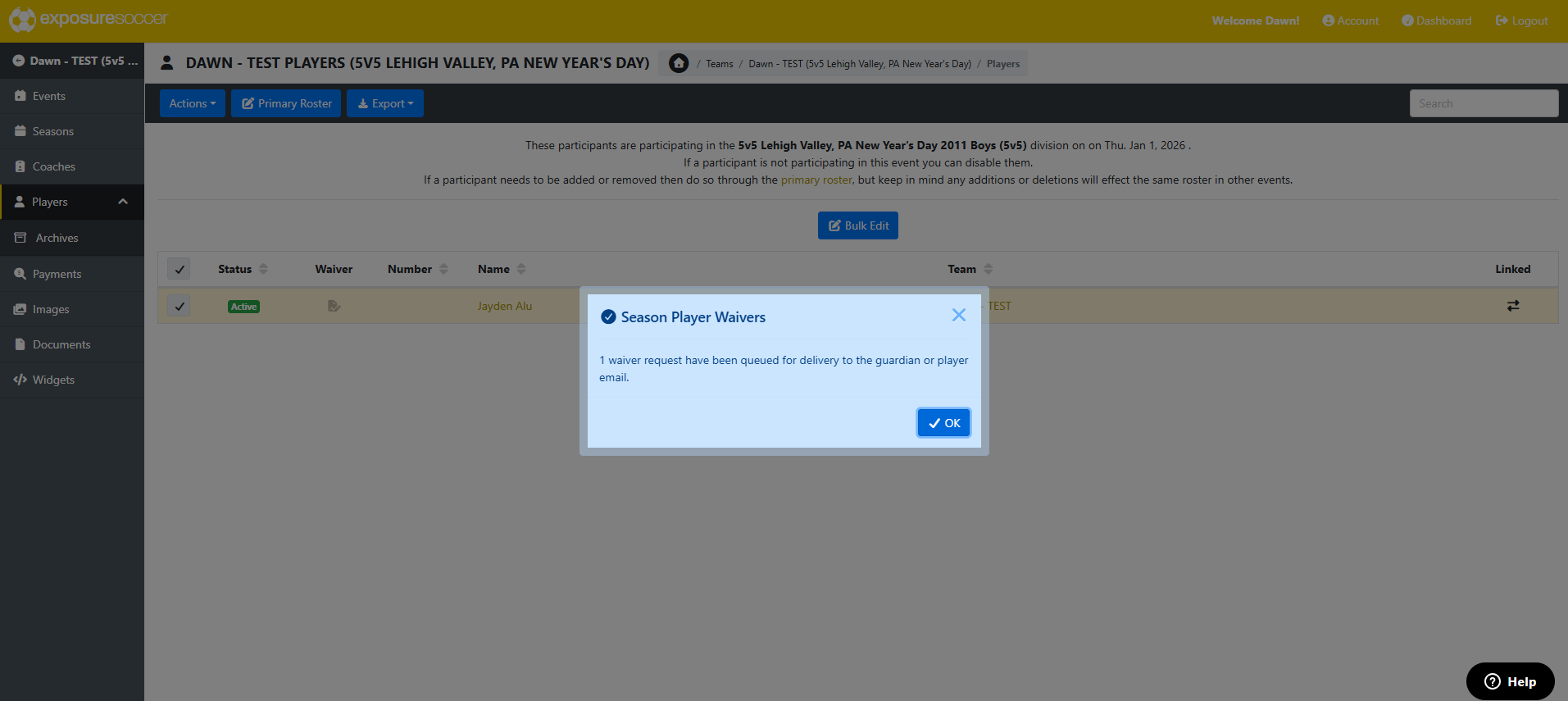Open the Account link
The width and height of the screenshot is (1568, 701).
click(x=1351, y=20)
